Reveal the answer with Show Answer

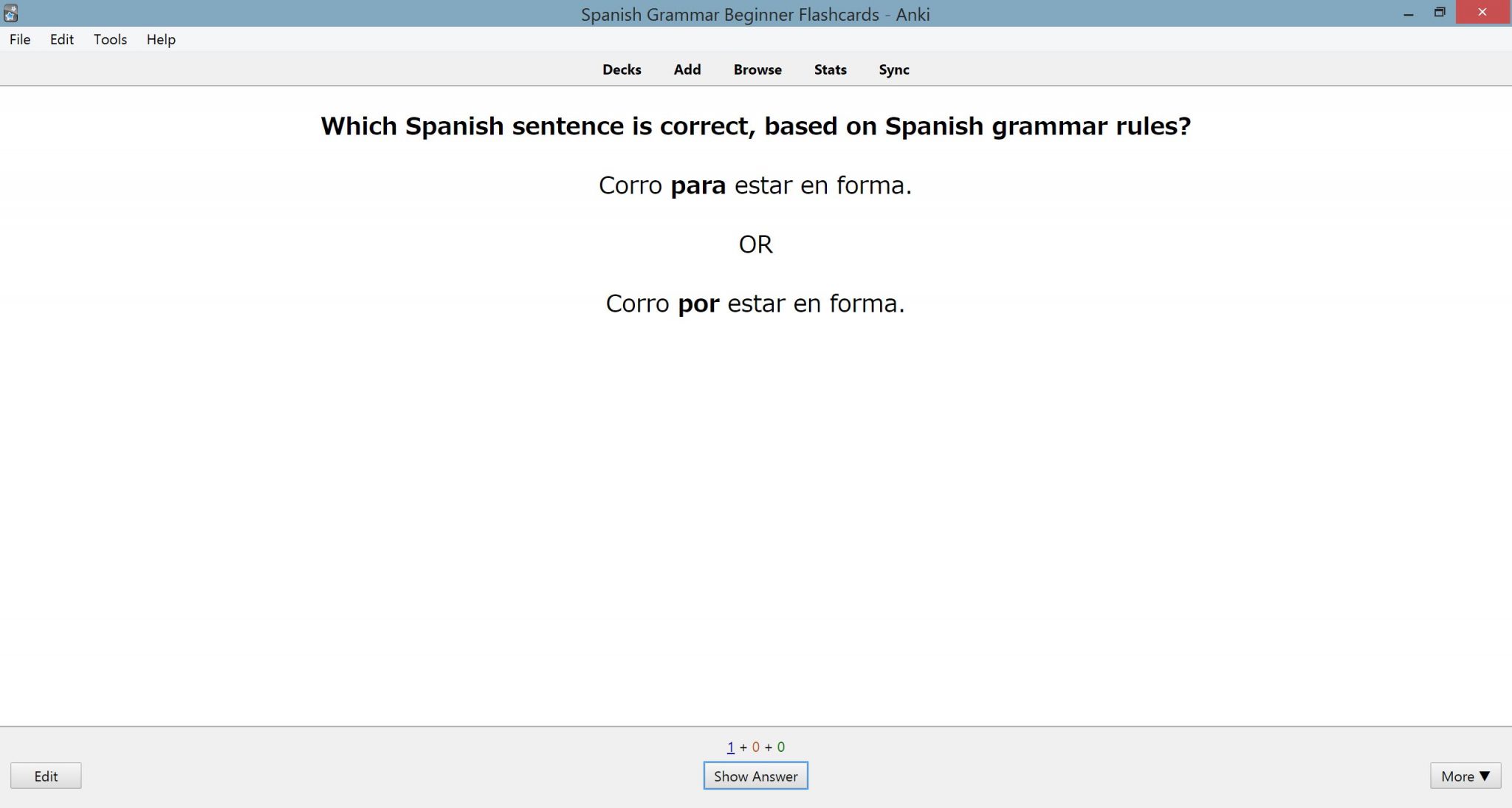[x=755, y=776]
